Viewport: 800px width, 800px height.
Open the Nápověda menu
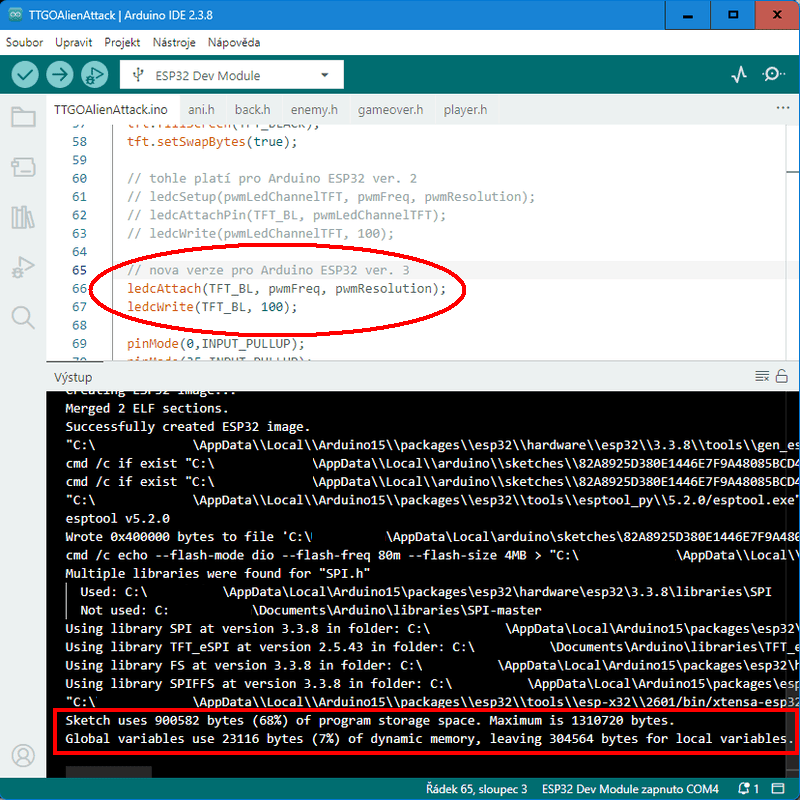pyautogui.click(x=234, y=42)
